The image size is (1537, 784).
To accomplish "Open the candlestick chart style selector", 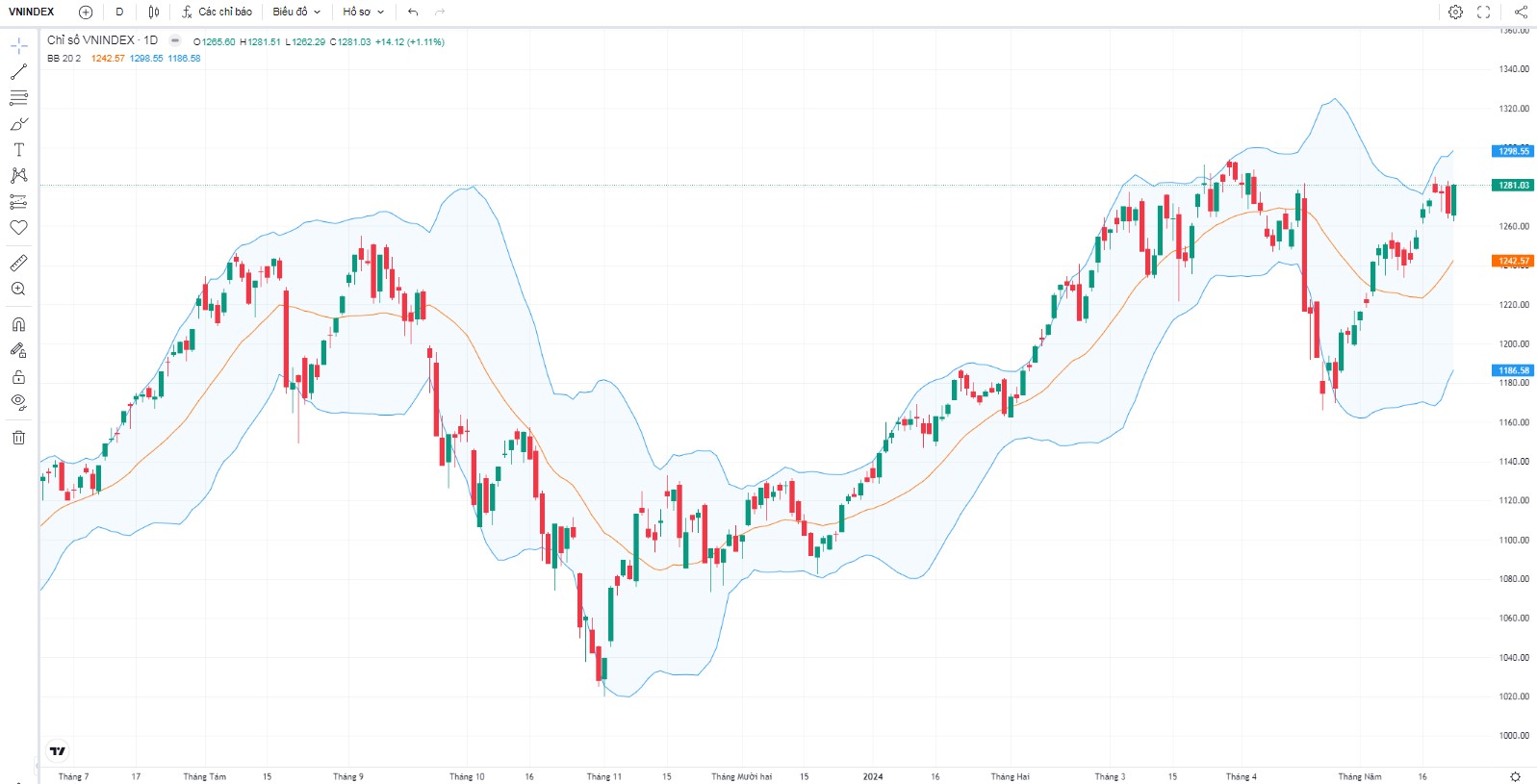I will (x=154, y=12).
